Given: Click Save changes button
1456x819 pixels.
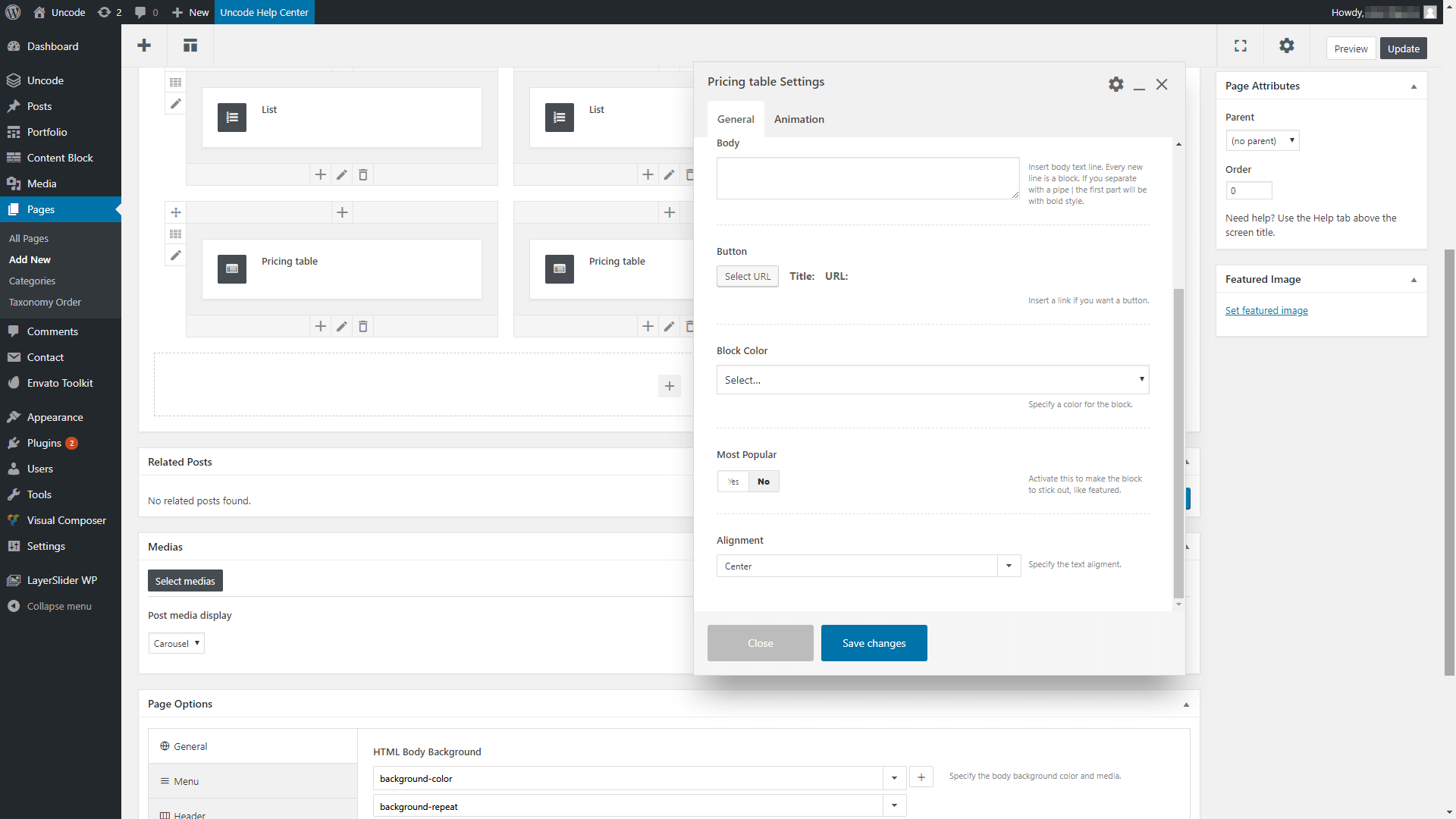Looking at the screenshot, I should coord(875,643).
